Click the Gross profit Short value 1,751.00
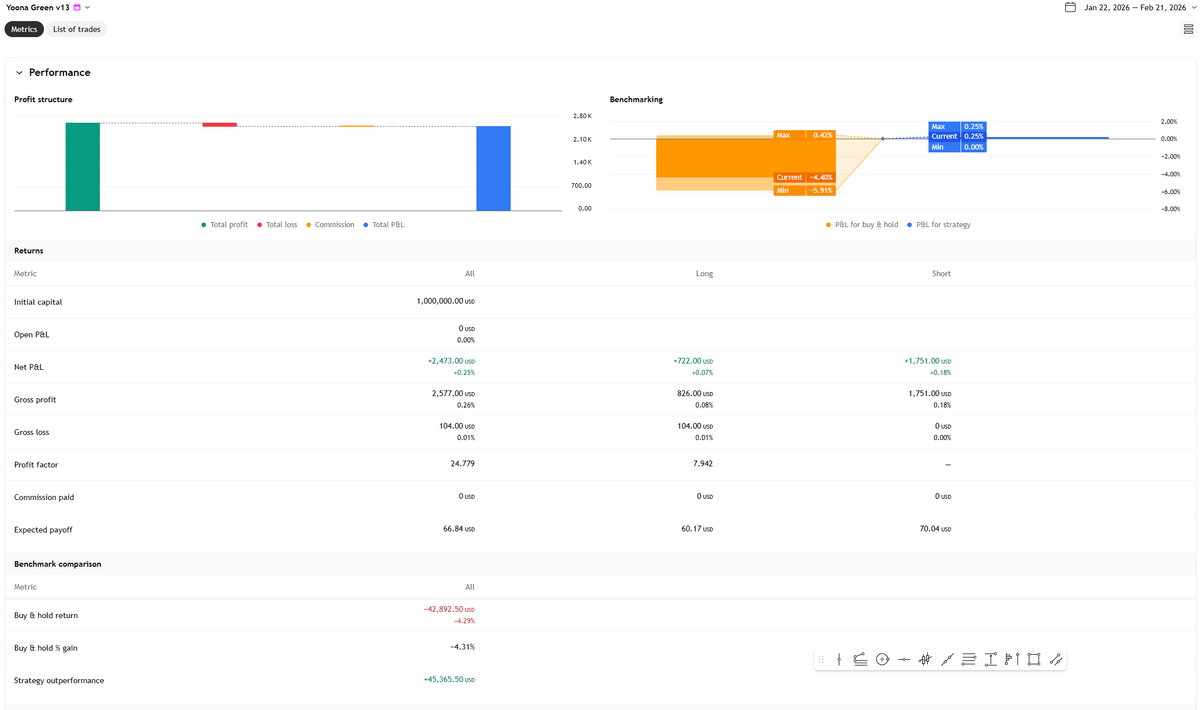1200x710 pixels. 928,393
